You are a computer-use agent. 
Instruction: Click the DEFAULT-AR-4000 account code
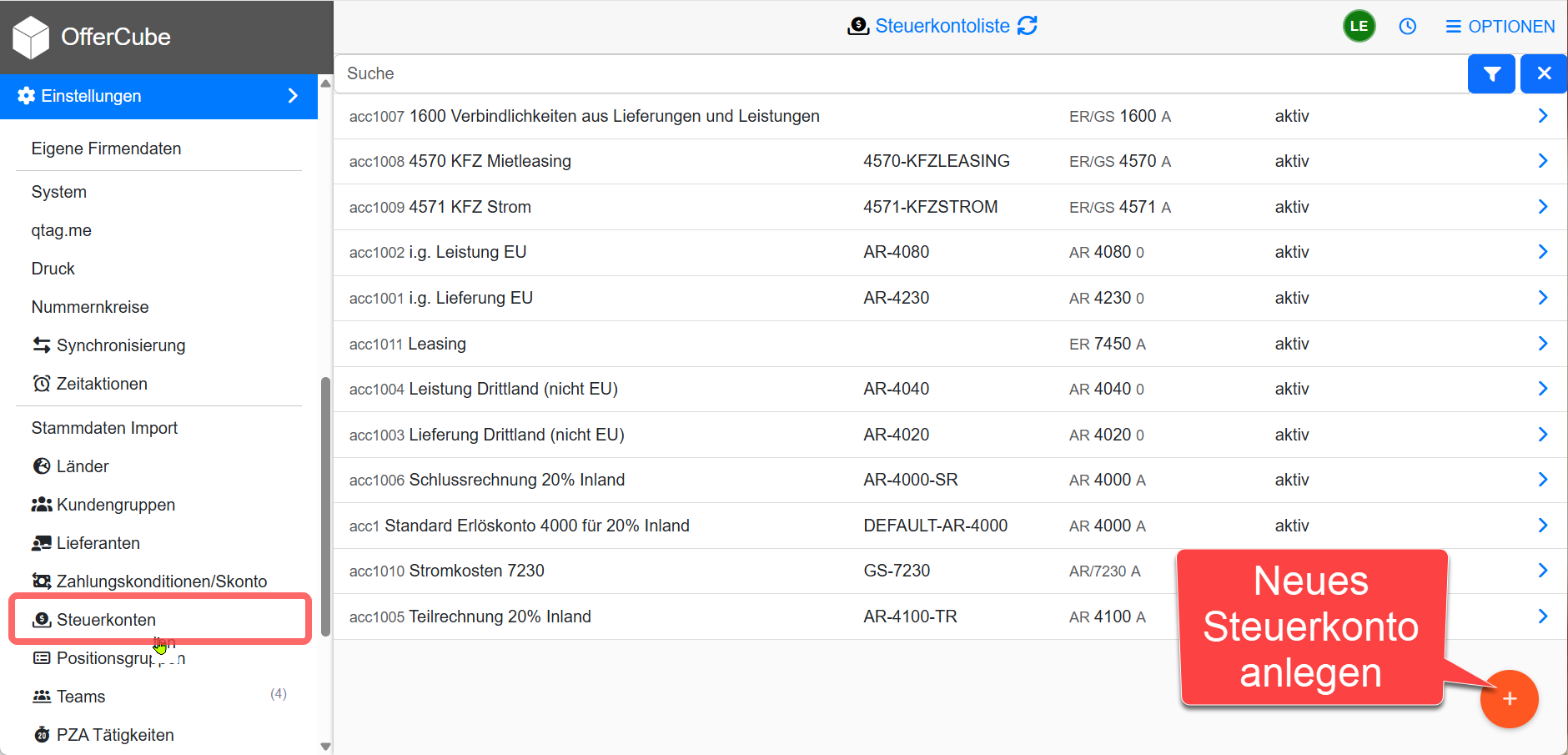(935, 526)
